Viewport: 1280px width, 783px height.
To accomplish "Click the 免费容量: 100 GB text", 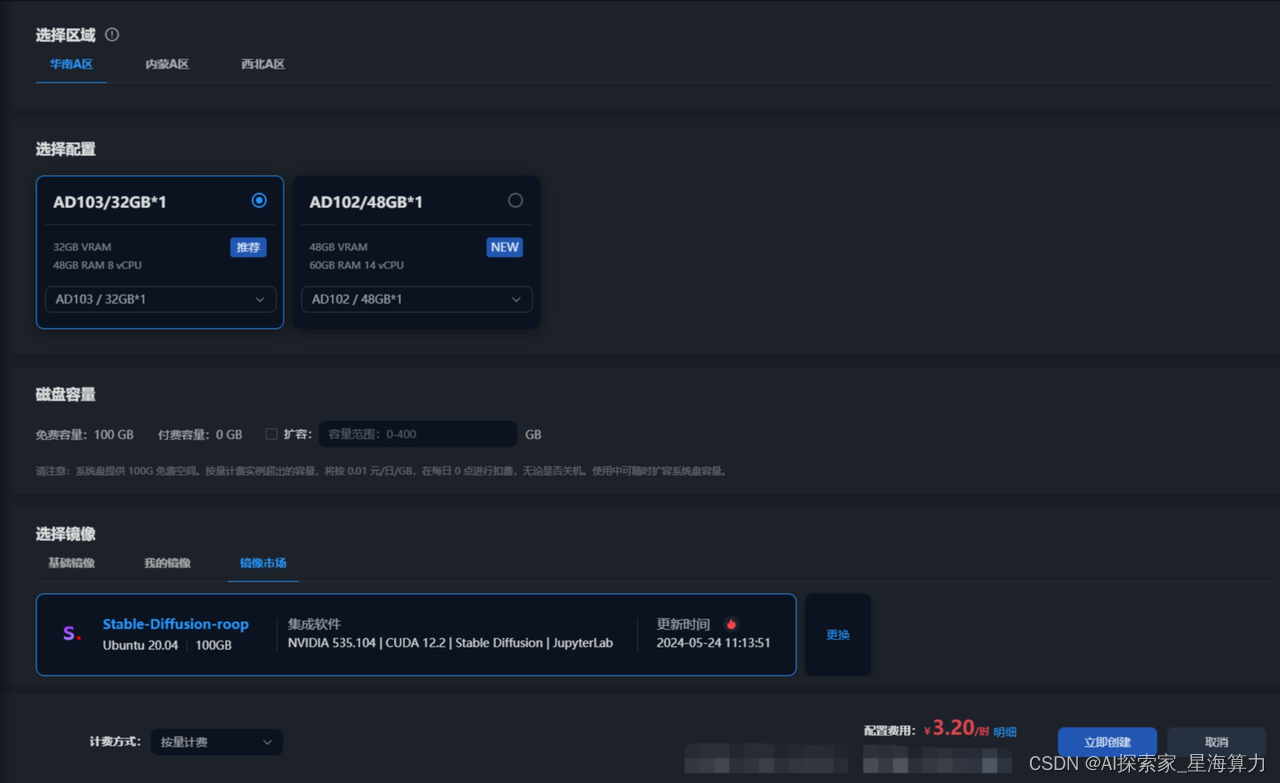I will pos(84,435).
